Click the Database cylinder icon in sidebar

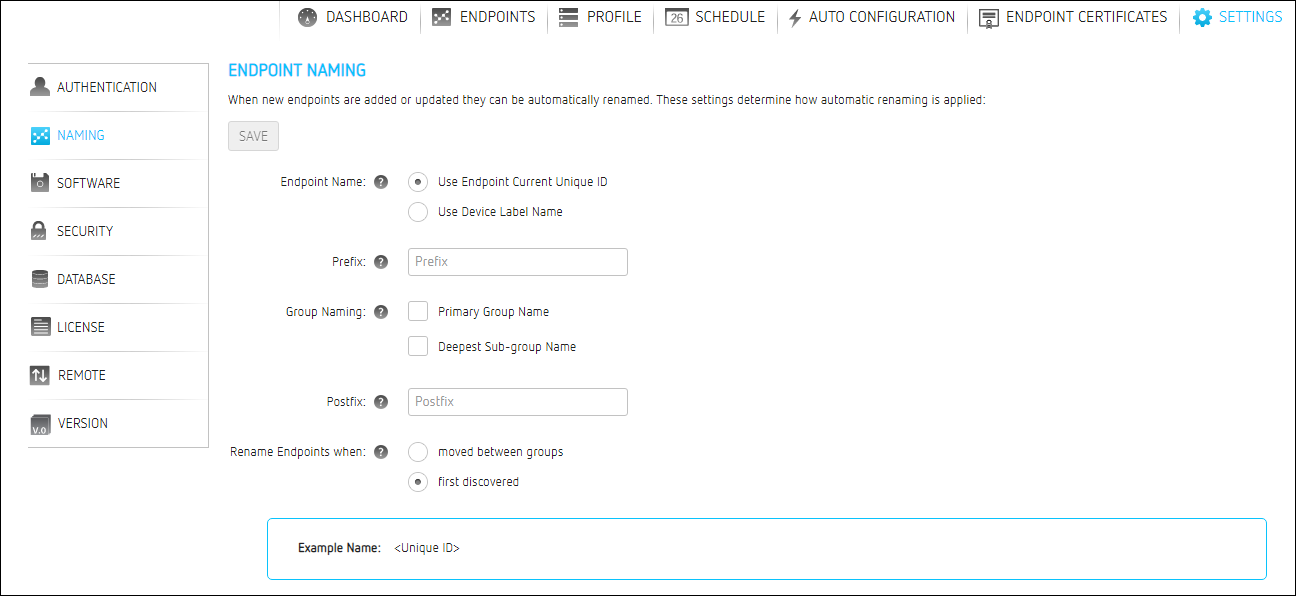[40, 279]
